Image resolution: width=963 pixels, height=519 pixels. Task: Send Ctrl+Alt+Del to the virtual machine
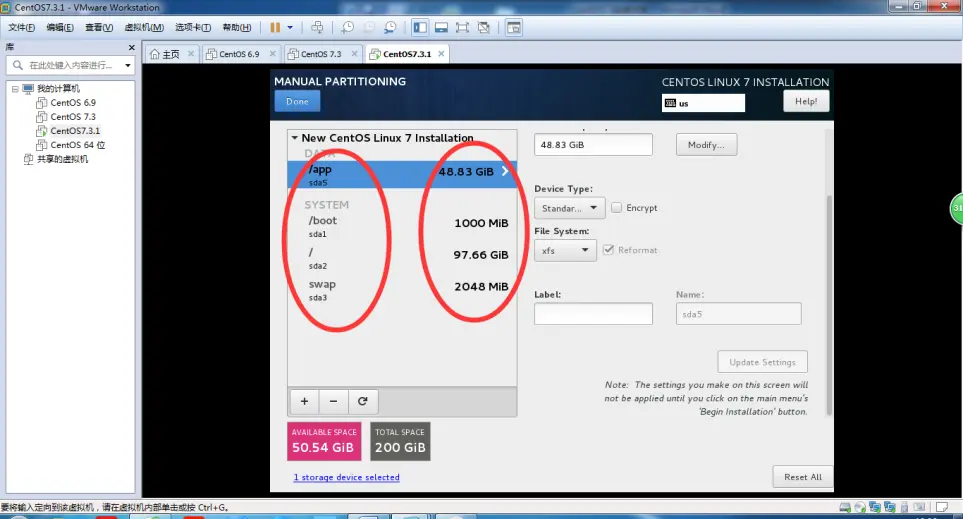pyautogui.click(x=317, y=28)
